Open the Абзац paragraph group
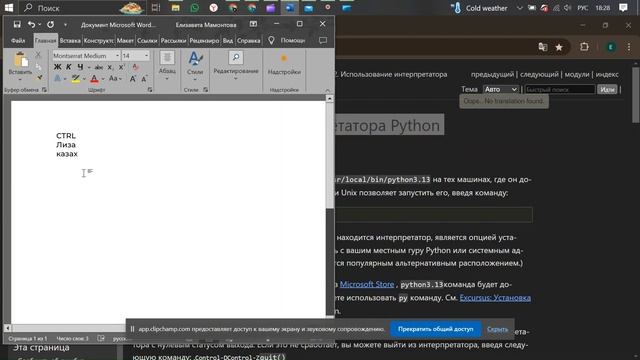 167,65
